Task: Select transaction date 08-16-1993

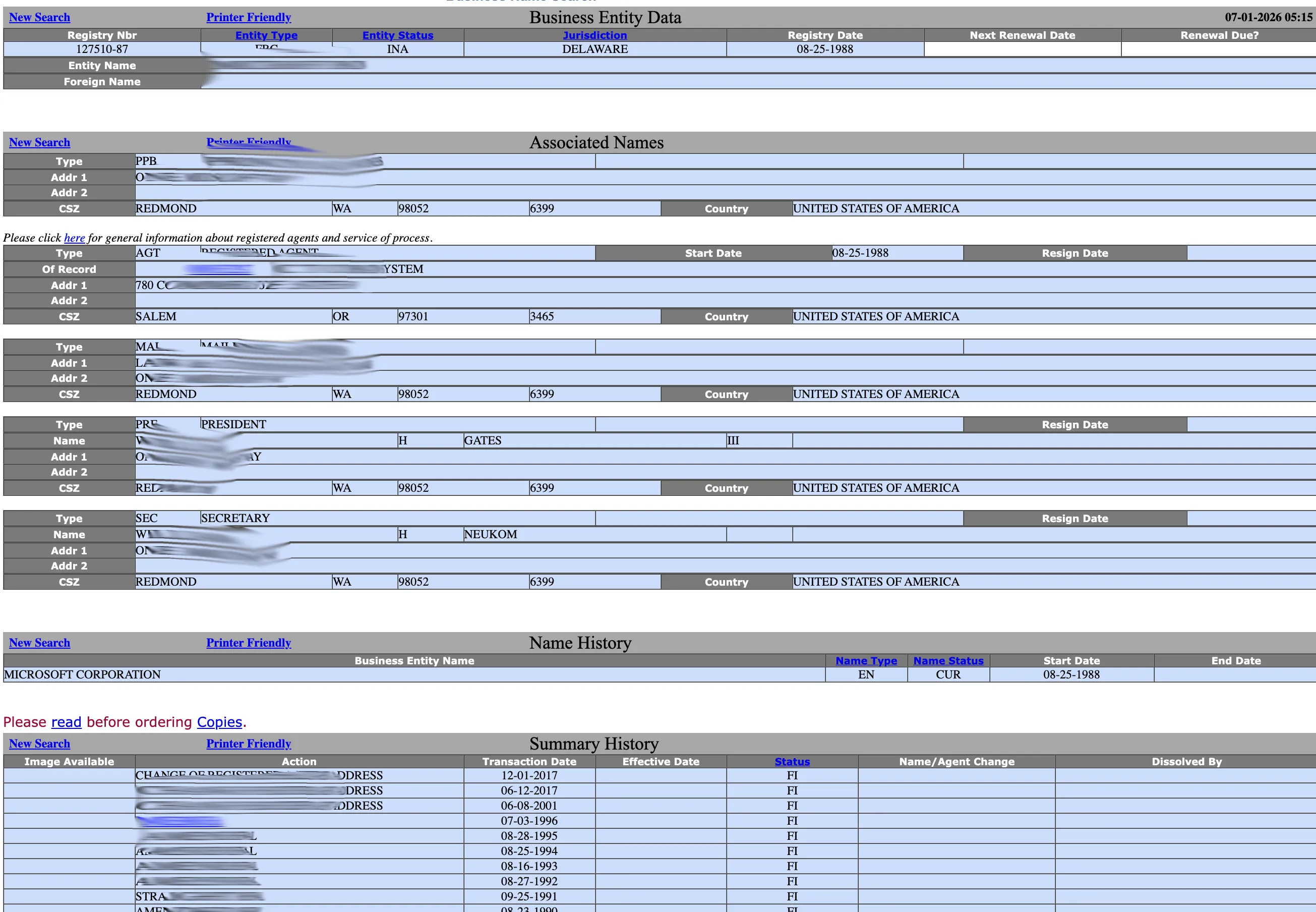Action: (x=529, y=866)
